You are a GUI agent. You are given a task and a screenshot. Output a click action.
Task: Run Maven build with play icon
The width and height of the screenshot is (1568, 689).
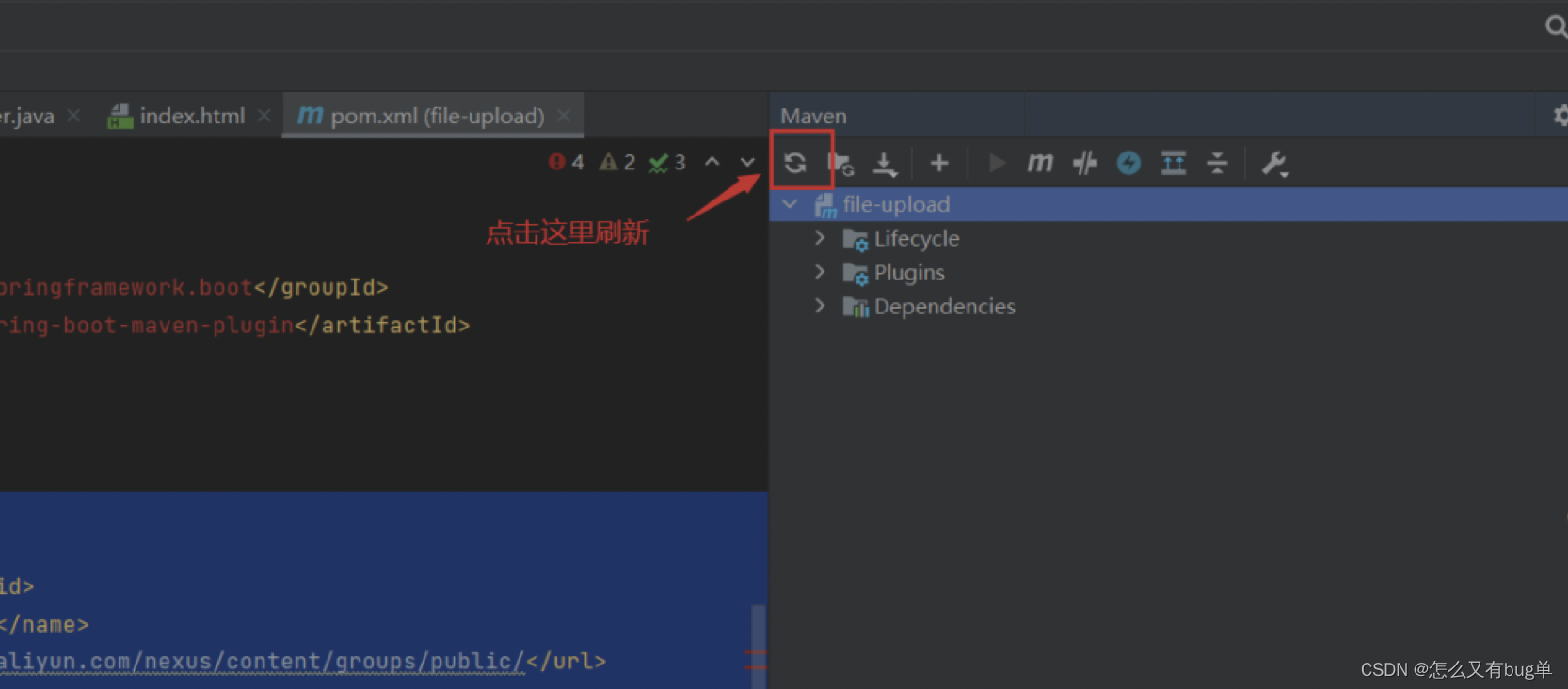996,164
